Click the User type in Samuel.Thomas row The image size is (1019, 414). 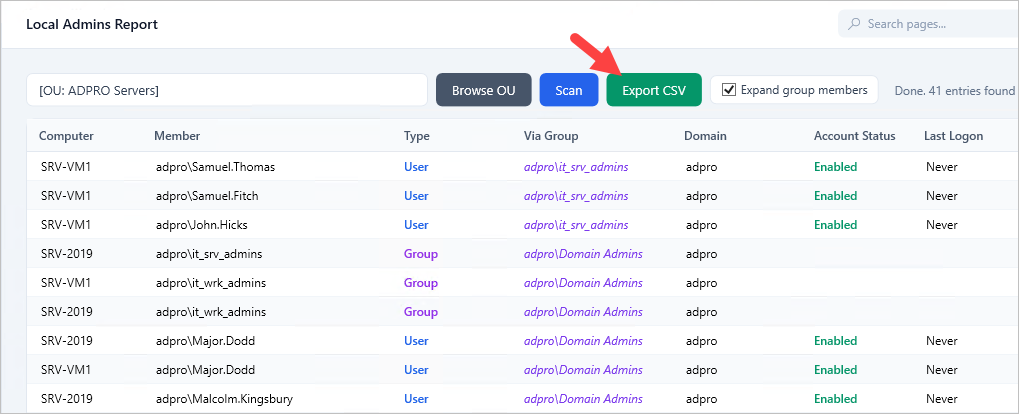(x=416, y=167)
